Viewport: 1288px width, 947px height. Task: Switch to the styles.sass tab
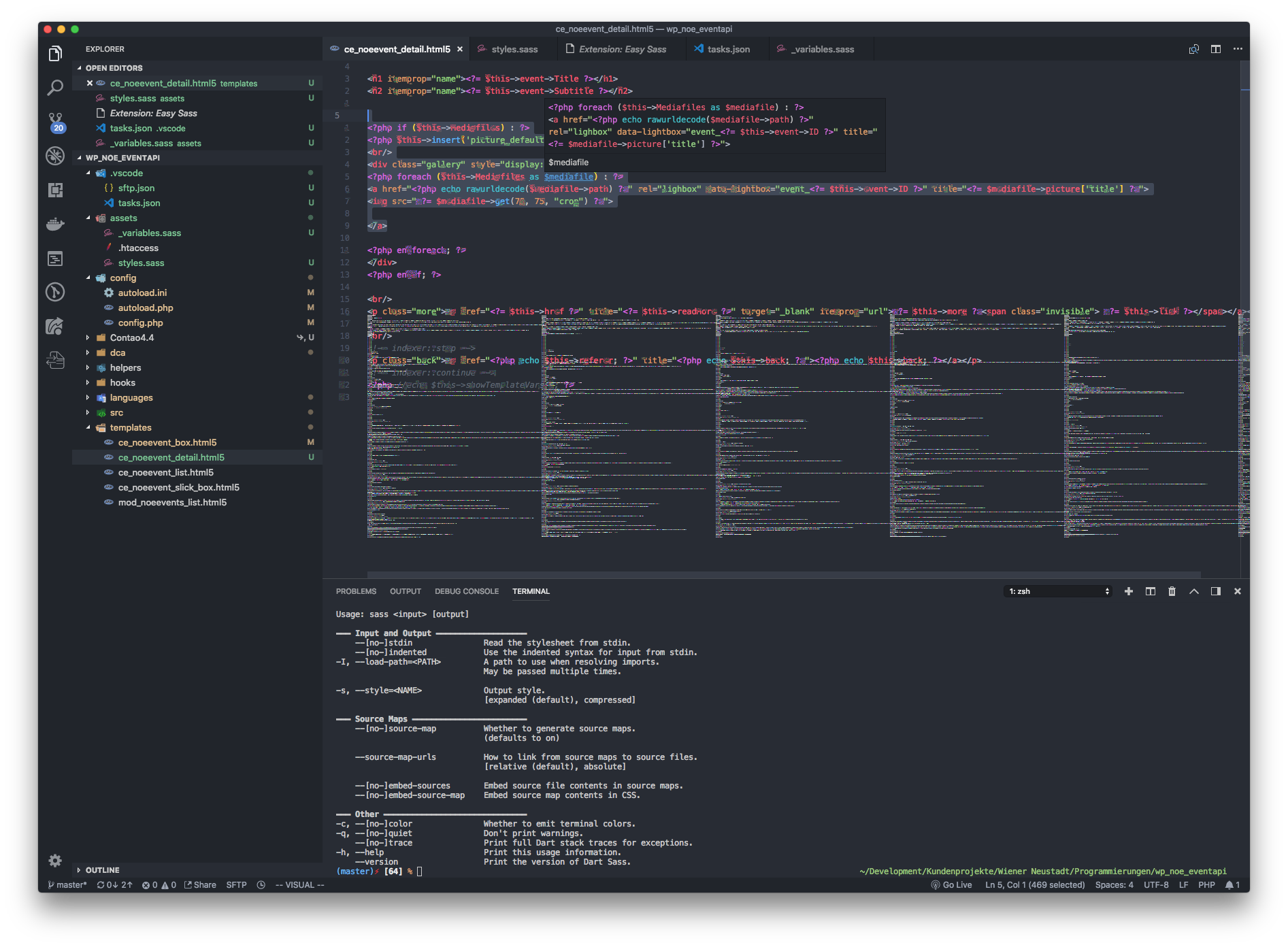click(514, 49)
